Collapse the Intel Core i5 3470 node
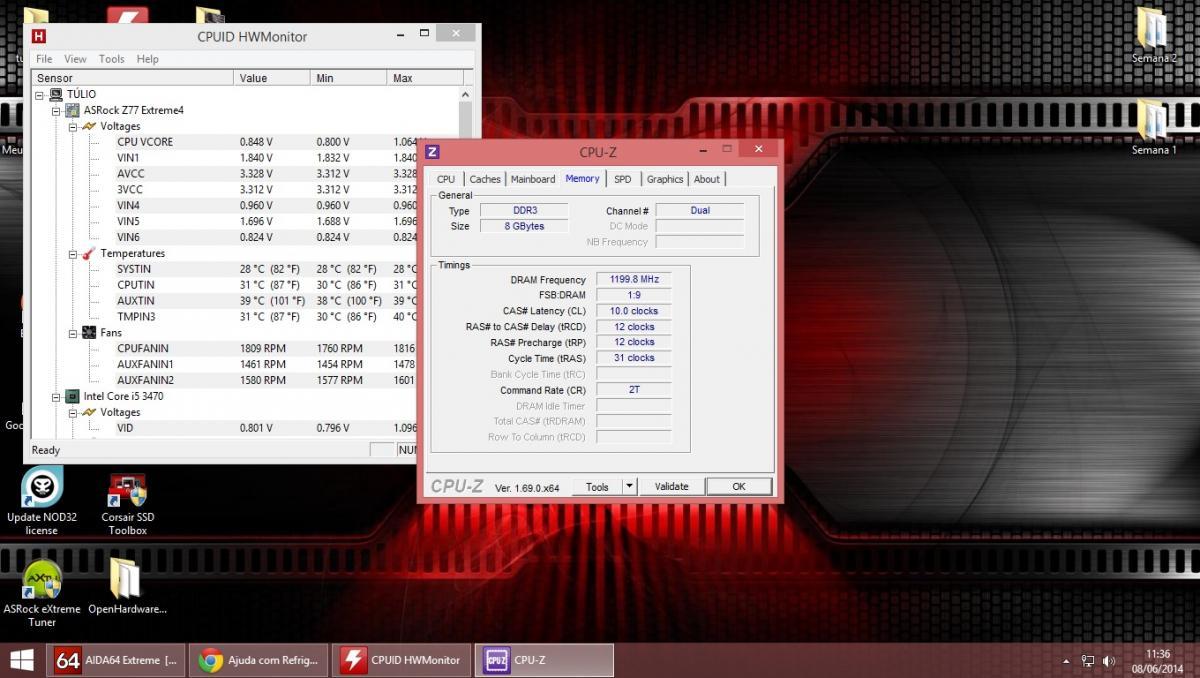This screenshot has width=1200, height=678. (56, 396)
